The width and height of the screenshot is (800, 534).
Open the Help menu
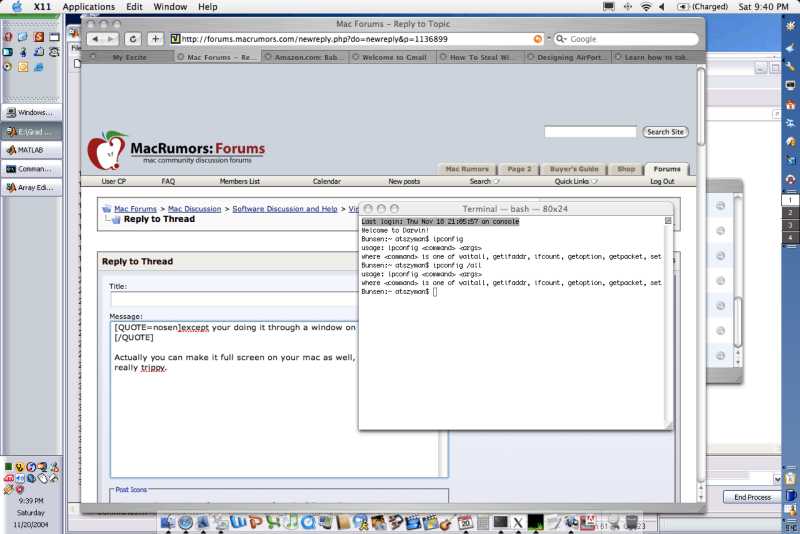coord(208,7)
